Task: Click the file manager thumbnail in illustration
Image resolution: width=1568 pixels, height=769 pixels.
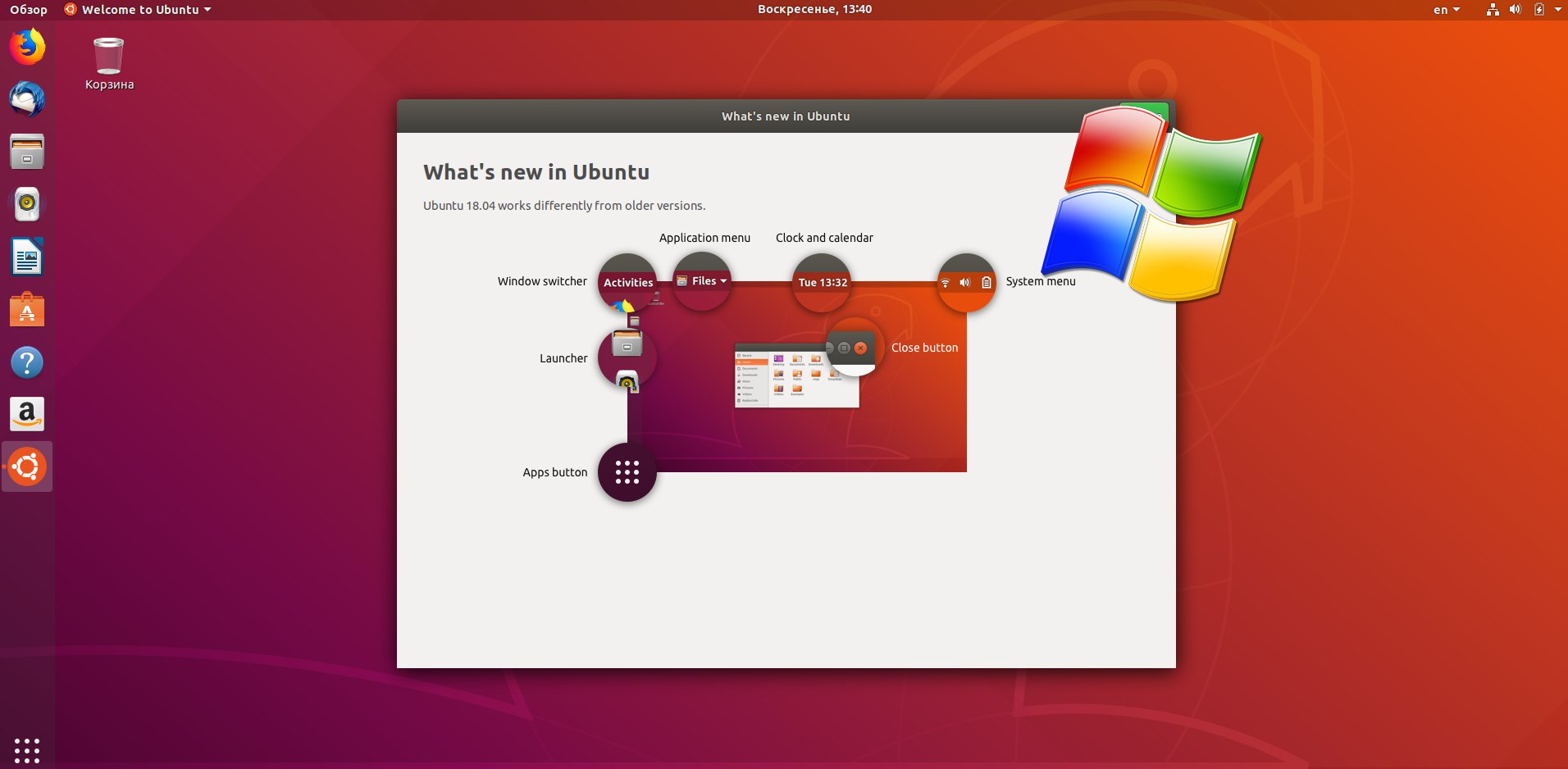Action: point(797,375)
